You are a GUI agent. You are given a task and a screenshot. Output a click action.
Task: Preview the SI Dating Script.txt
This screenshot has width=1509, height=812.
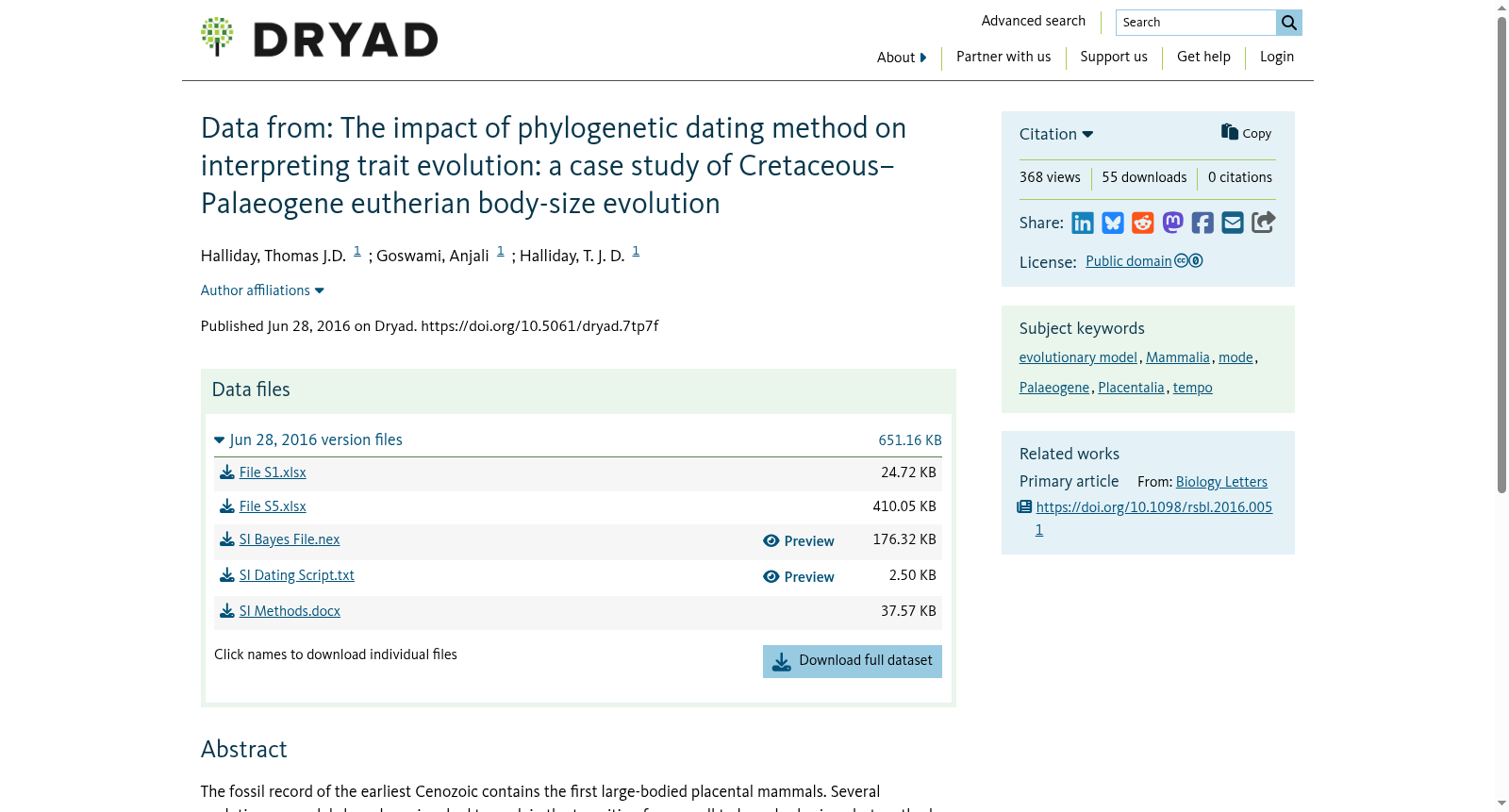799,577
